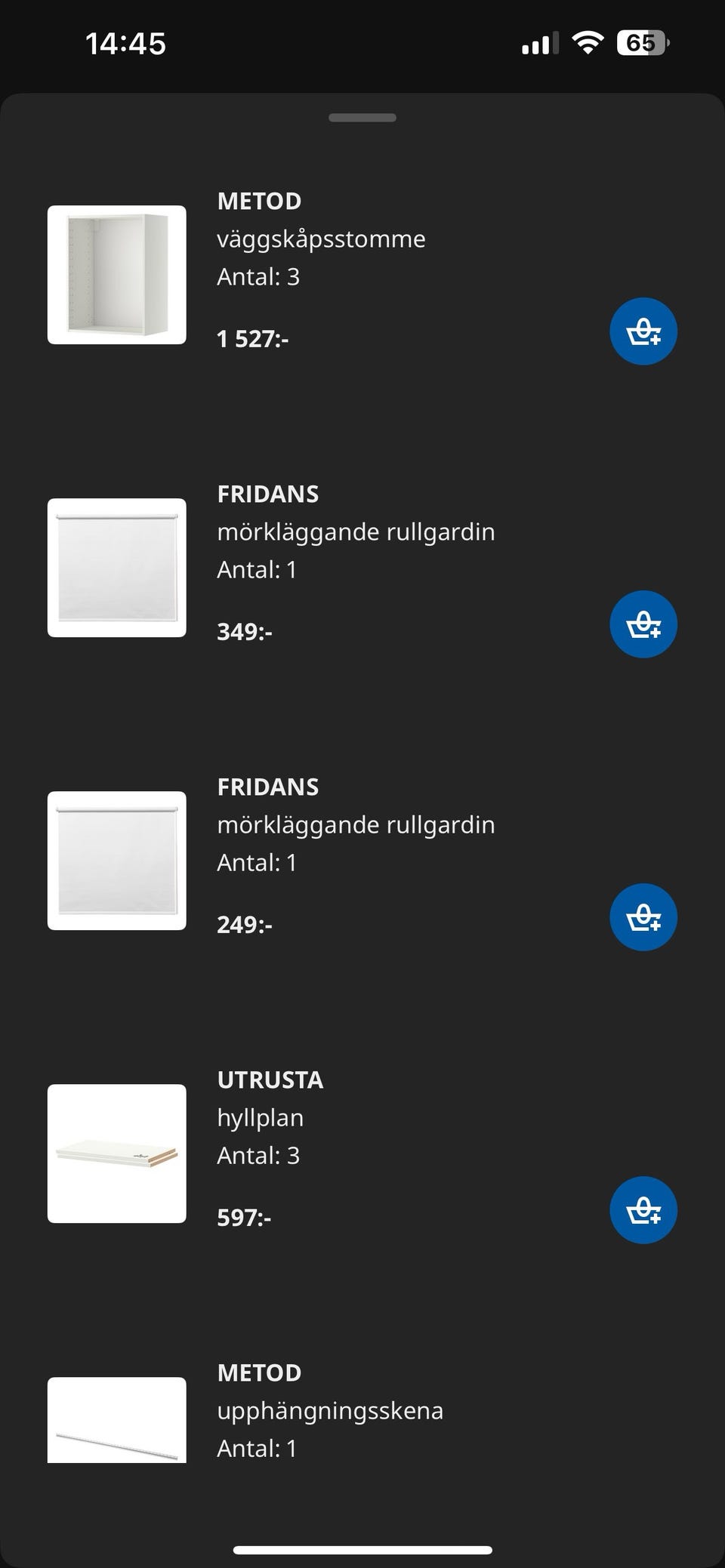Open the METOD upphängningsskena product image

pyautogui.click(x=117, y=1419)
